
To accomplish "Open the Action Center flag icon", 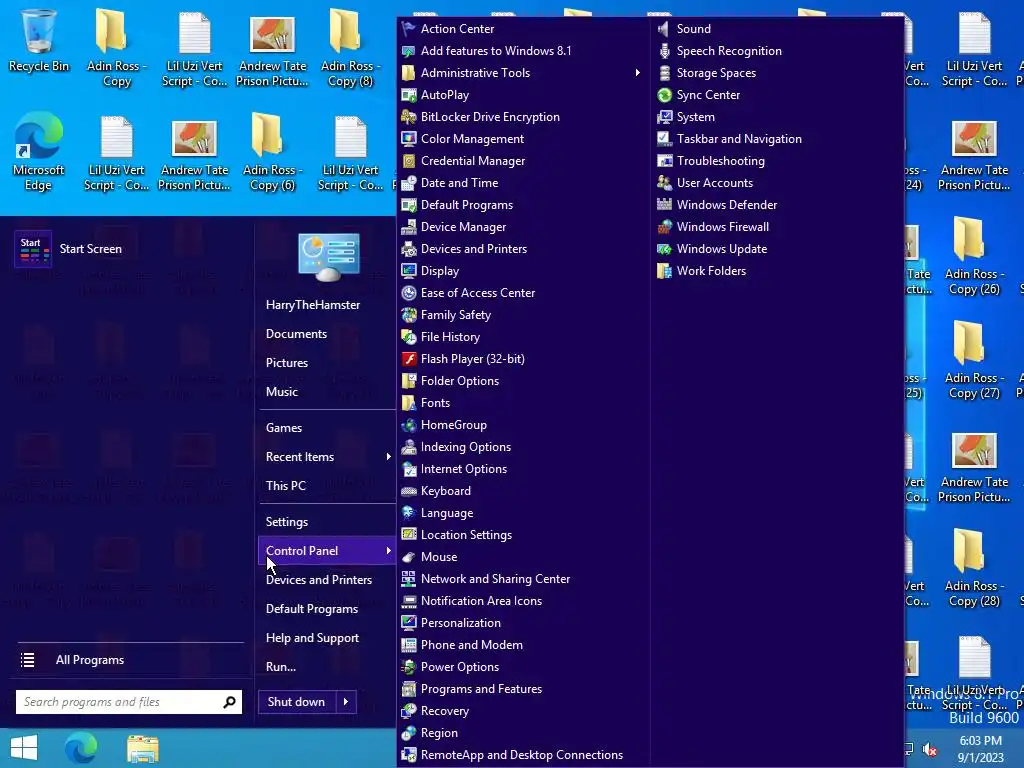I will coord(408,29).
